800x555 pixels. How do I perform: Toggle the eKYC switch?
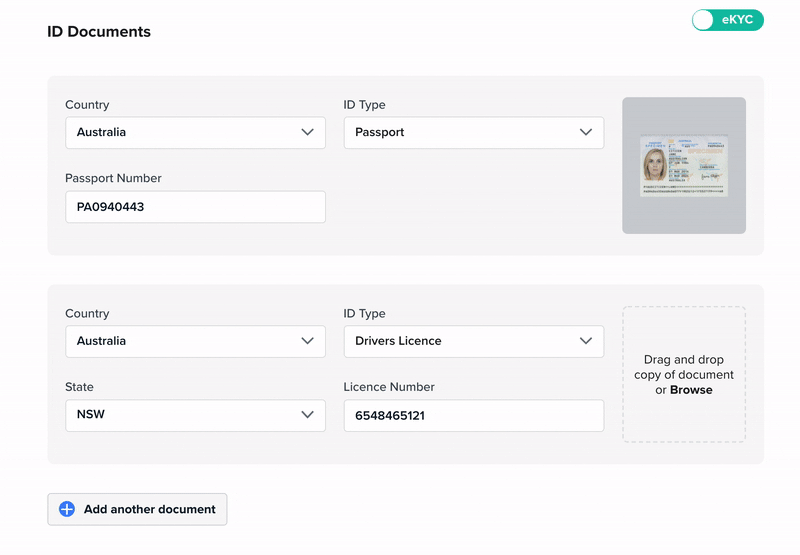pos(727,20)
